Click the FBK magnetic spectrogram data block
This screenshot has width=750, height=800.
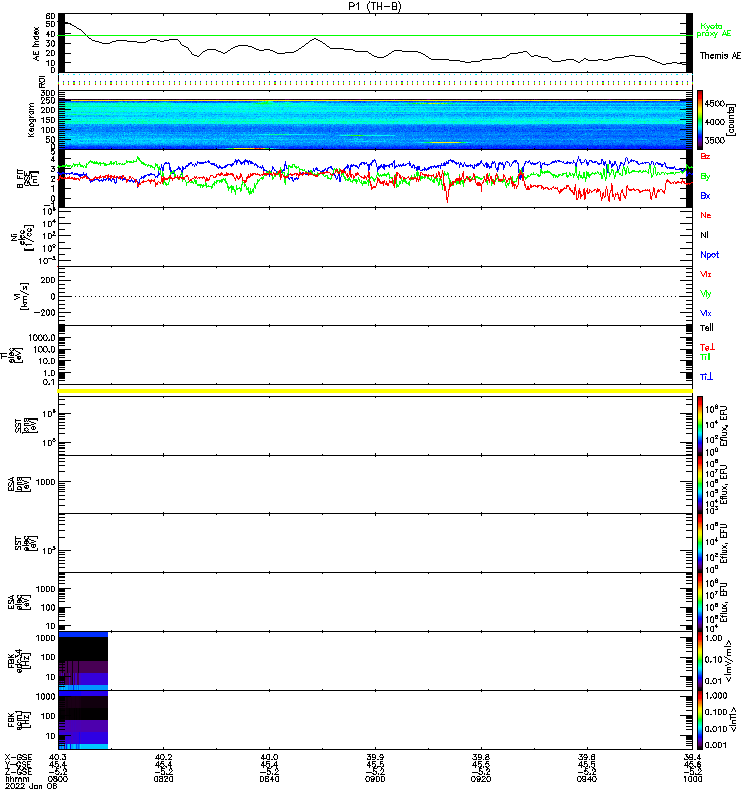83,719
